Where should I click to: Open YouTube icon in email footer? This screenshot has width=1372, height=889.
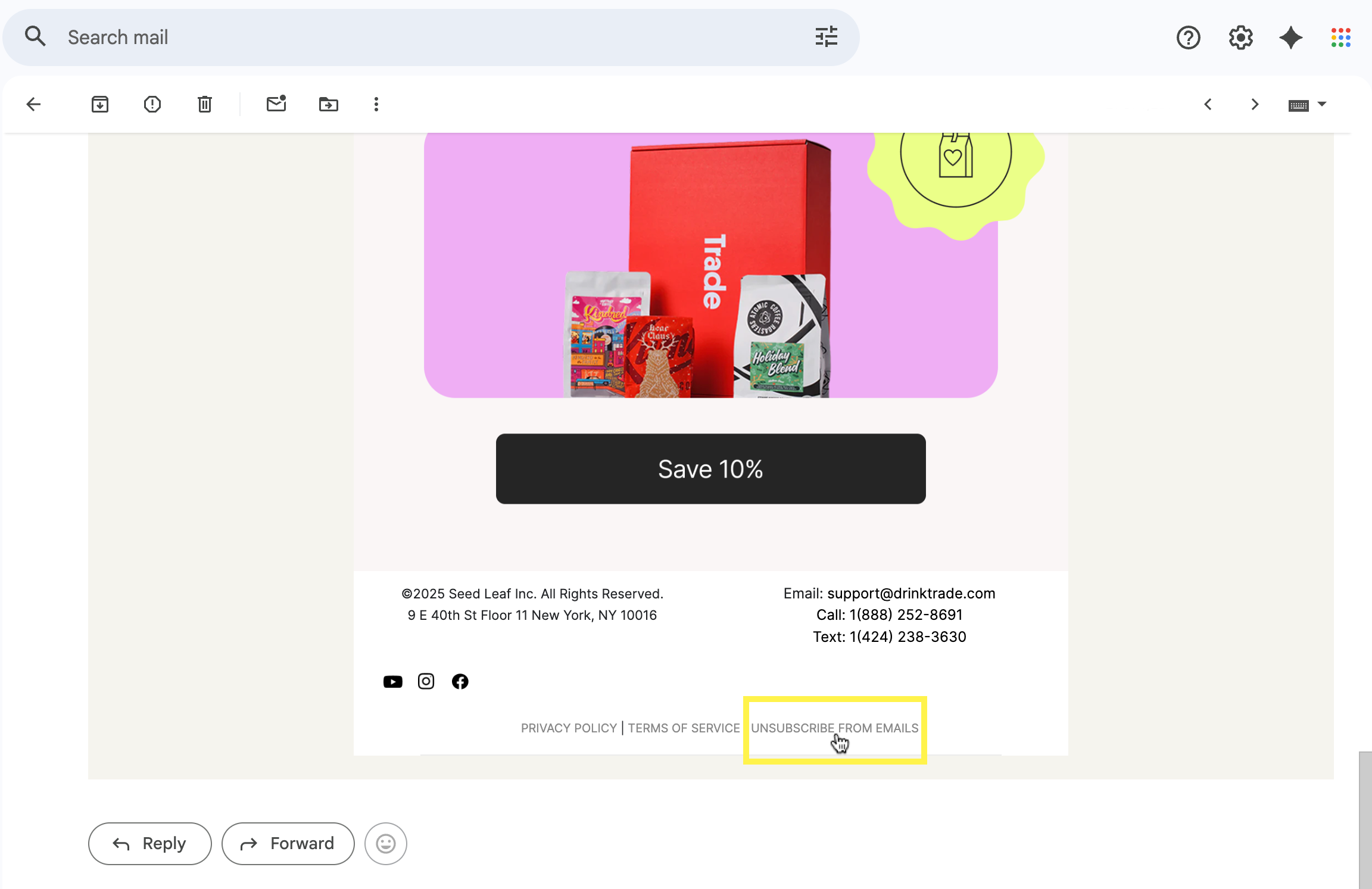pyautogui.click(x=392, y=681)
